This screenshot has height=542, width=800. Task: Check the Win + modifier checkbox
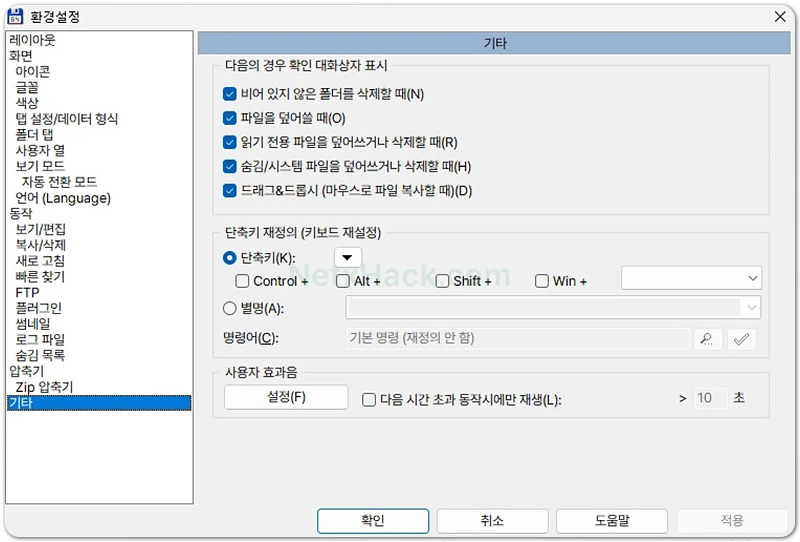[x=542, y=281]
